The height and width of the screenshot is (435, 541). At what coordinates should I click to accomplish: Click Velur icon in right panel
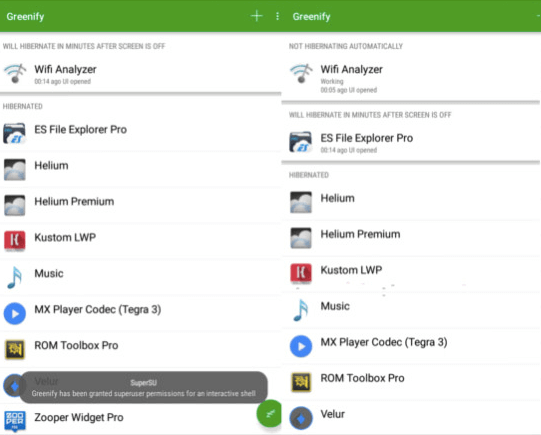click(301, 418)
